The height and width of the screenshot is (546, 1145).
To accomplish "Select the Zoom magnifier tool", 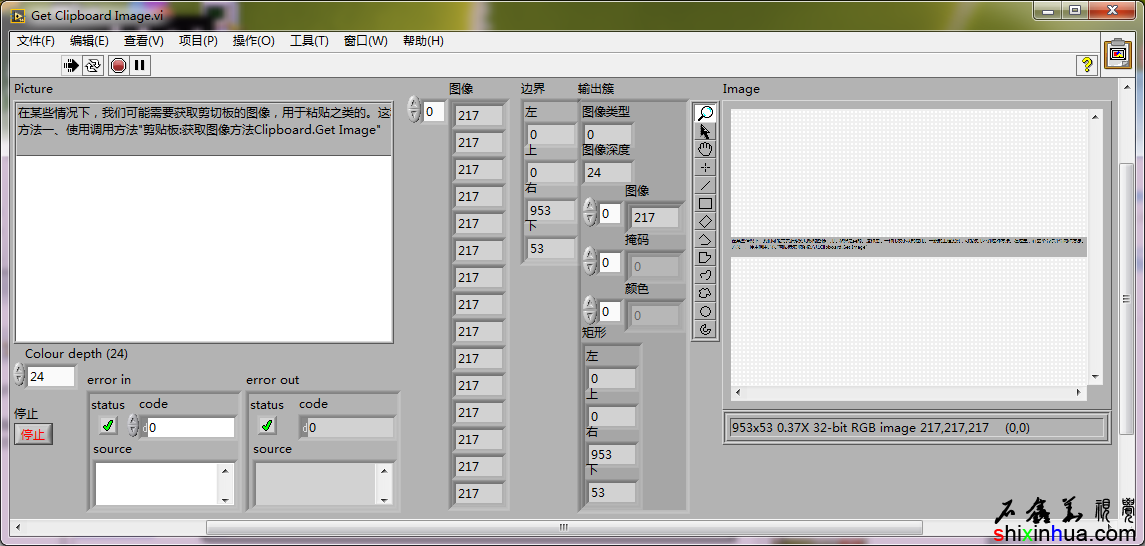I will coord(705,113).
